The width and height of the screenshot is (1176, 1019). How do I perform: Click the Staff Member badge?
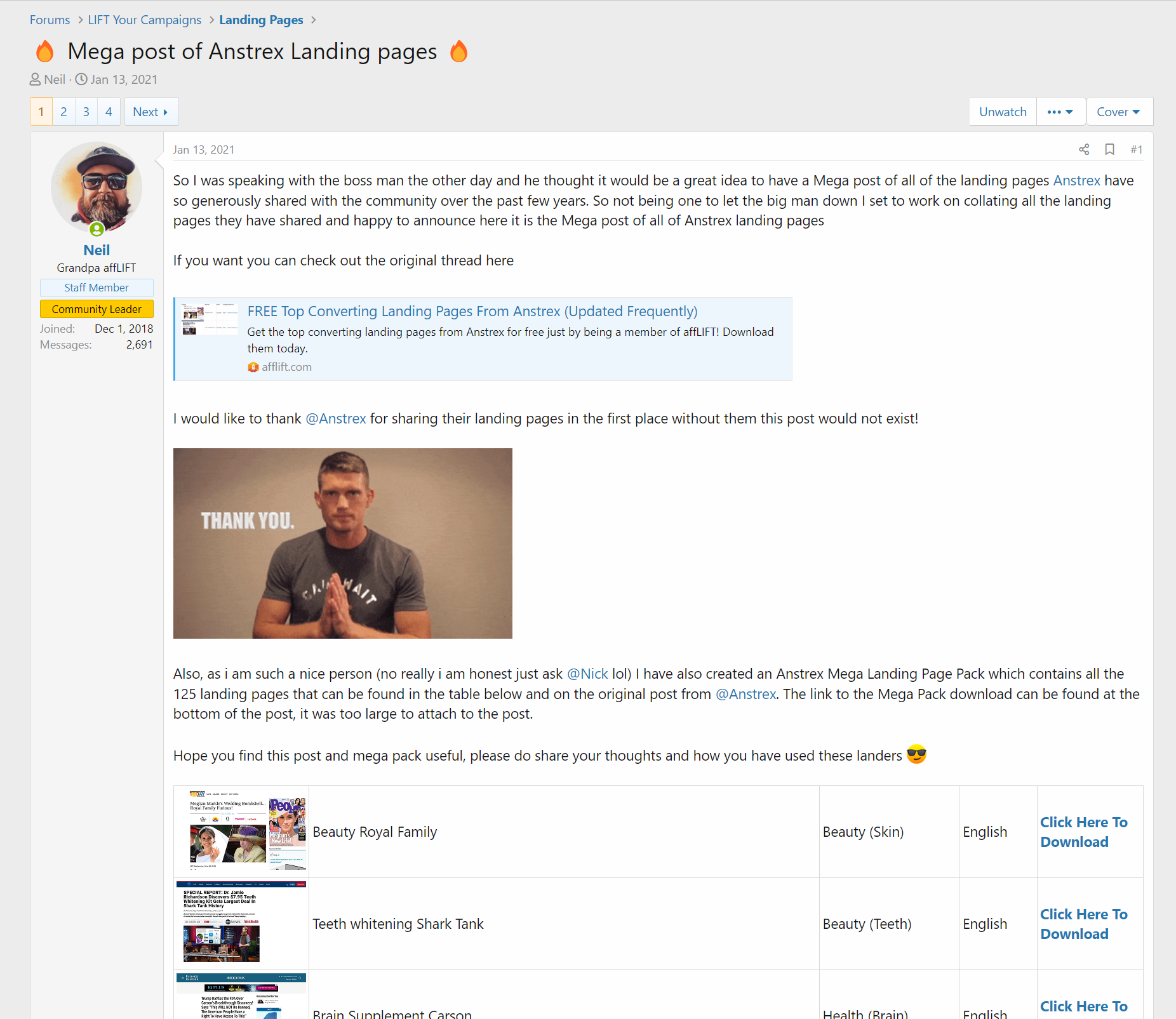(97, 288)
